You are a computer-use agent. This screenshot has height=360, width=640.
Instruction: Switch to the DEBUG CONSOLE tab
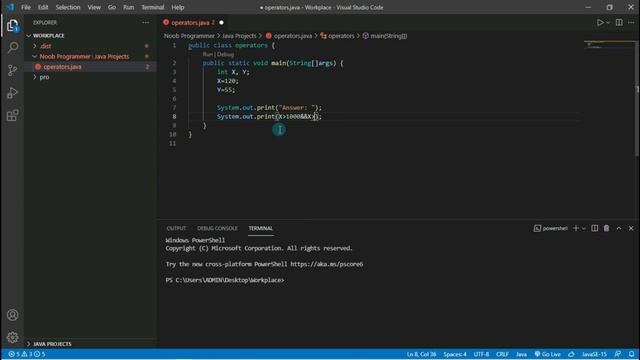[x=217, y=228]
